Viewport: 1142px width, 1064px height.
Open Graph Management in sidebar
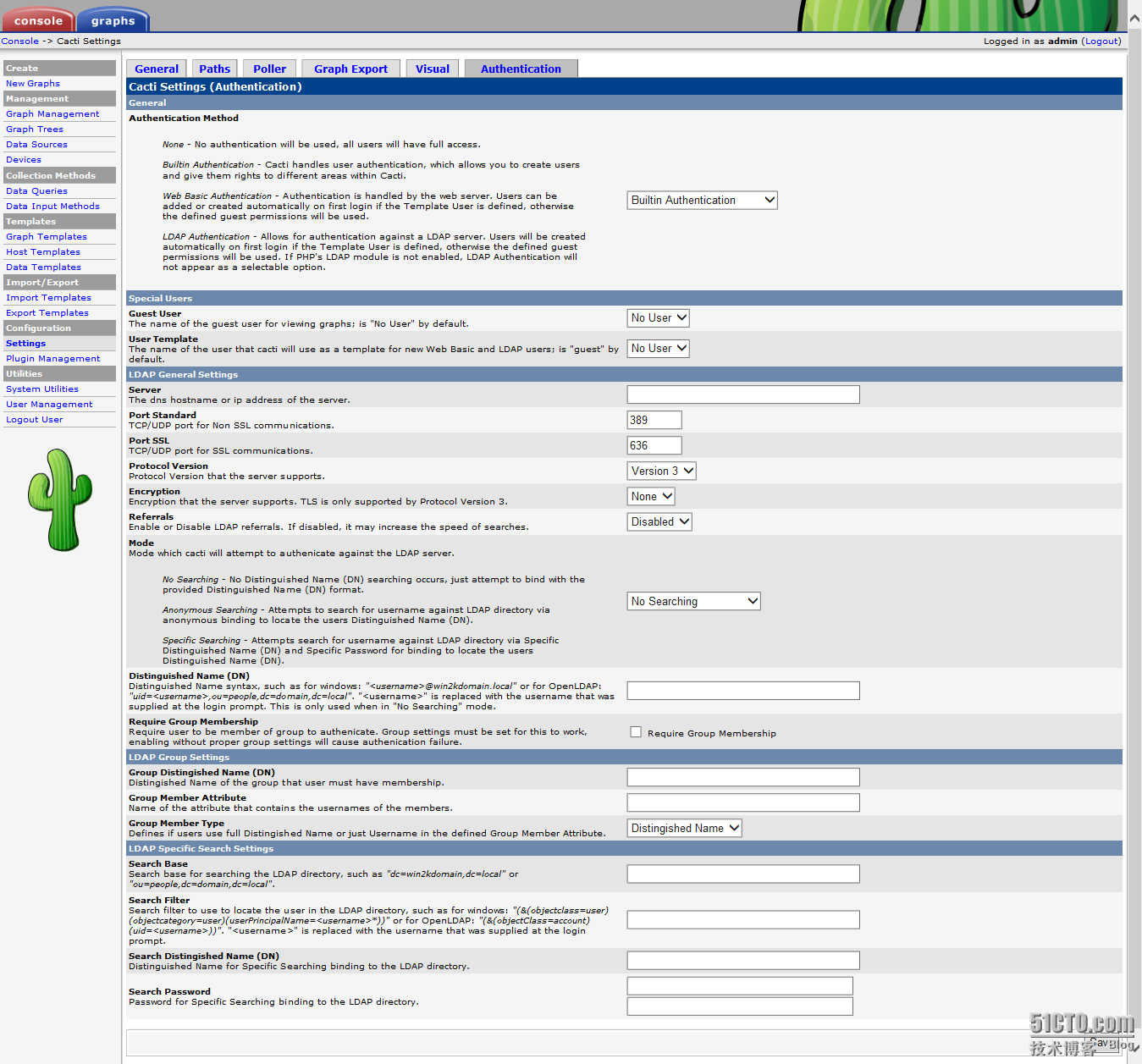[x=52, y=113]
